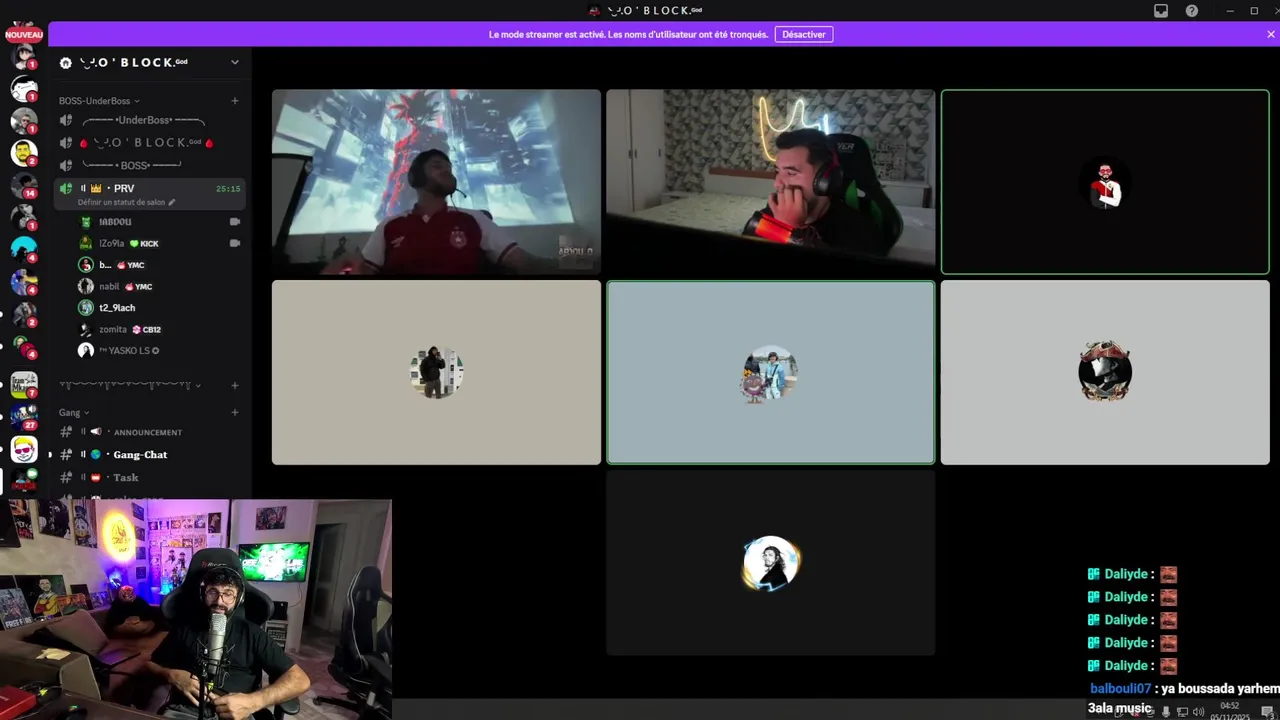This screenshot has height=720, width=1280.
Task: Click the KICK tag next to !Zo9la
Action: [145, 243]
